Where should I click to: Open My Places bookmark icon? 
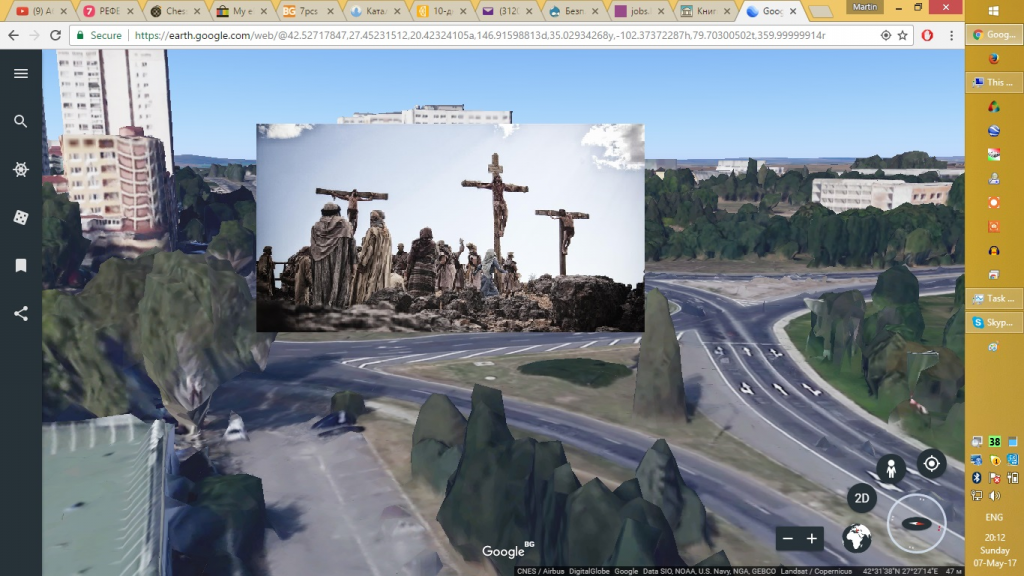click(21, 265)
